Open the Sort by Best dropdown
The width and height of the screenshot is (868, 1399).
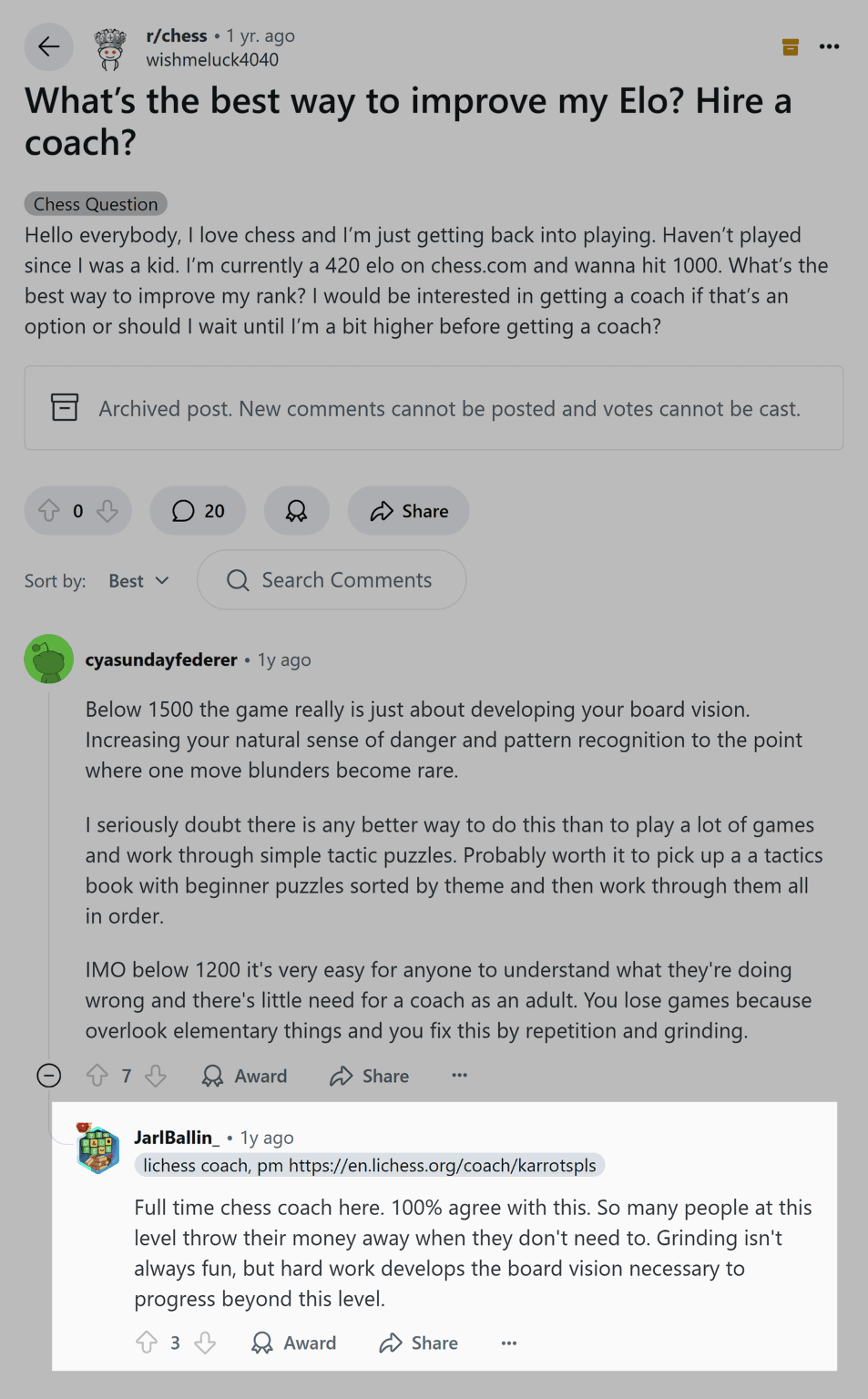(137, 580)
